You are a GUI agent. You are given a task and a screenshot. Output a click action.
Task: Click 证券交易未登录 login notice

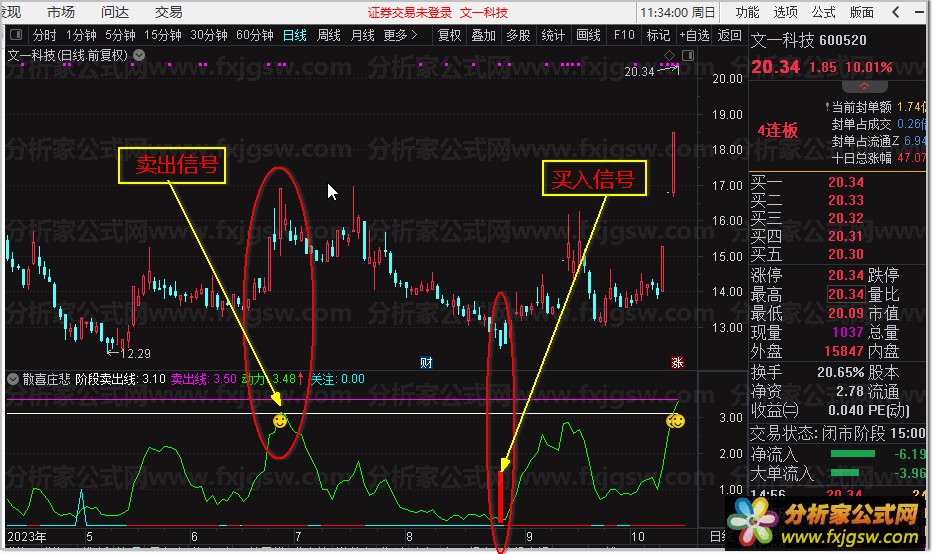(410, 12)
